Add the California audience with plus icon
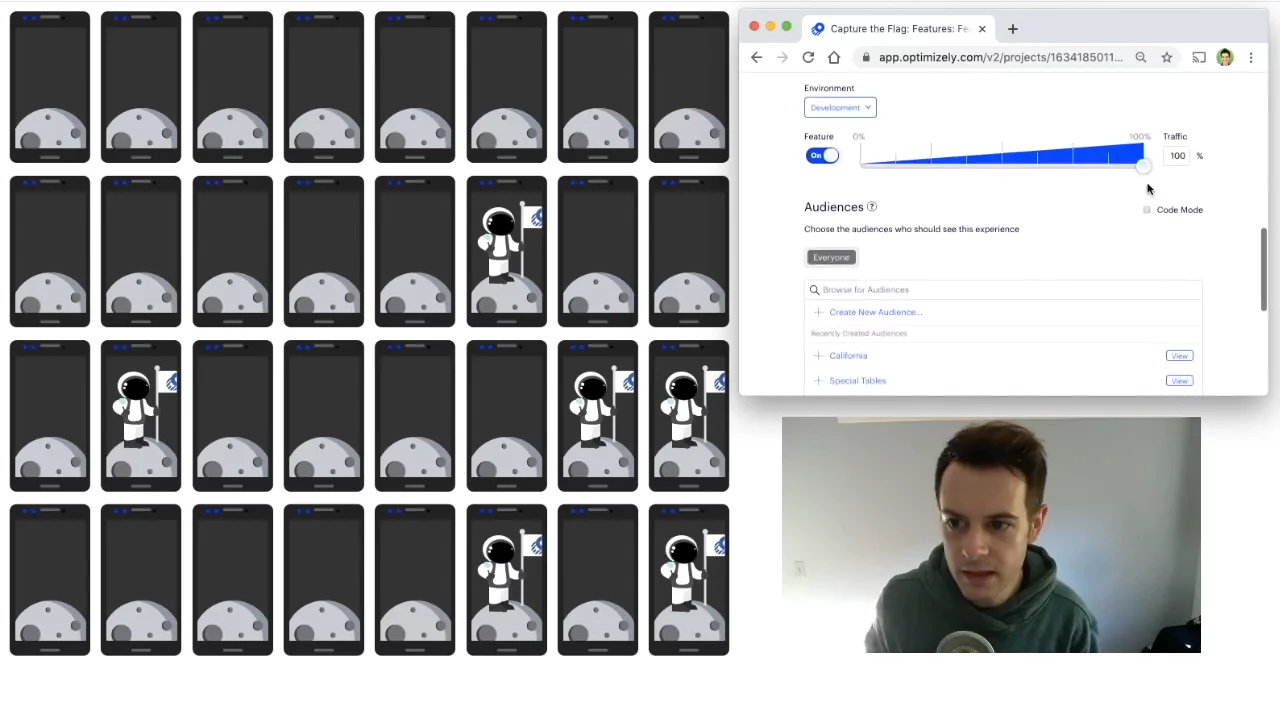The image size is (1280, 720). 819,356
